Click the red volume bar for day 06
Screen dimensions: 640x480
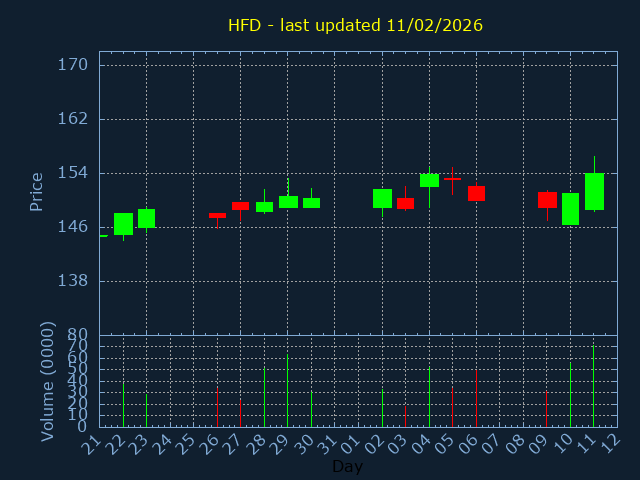[x=476, y=399]
